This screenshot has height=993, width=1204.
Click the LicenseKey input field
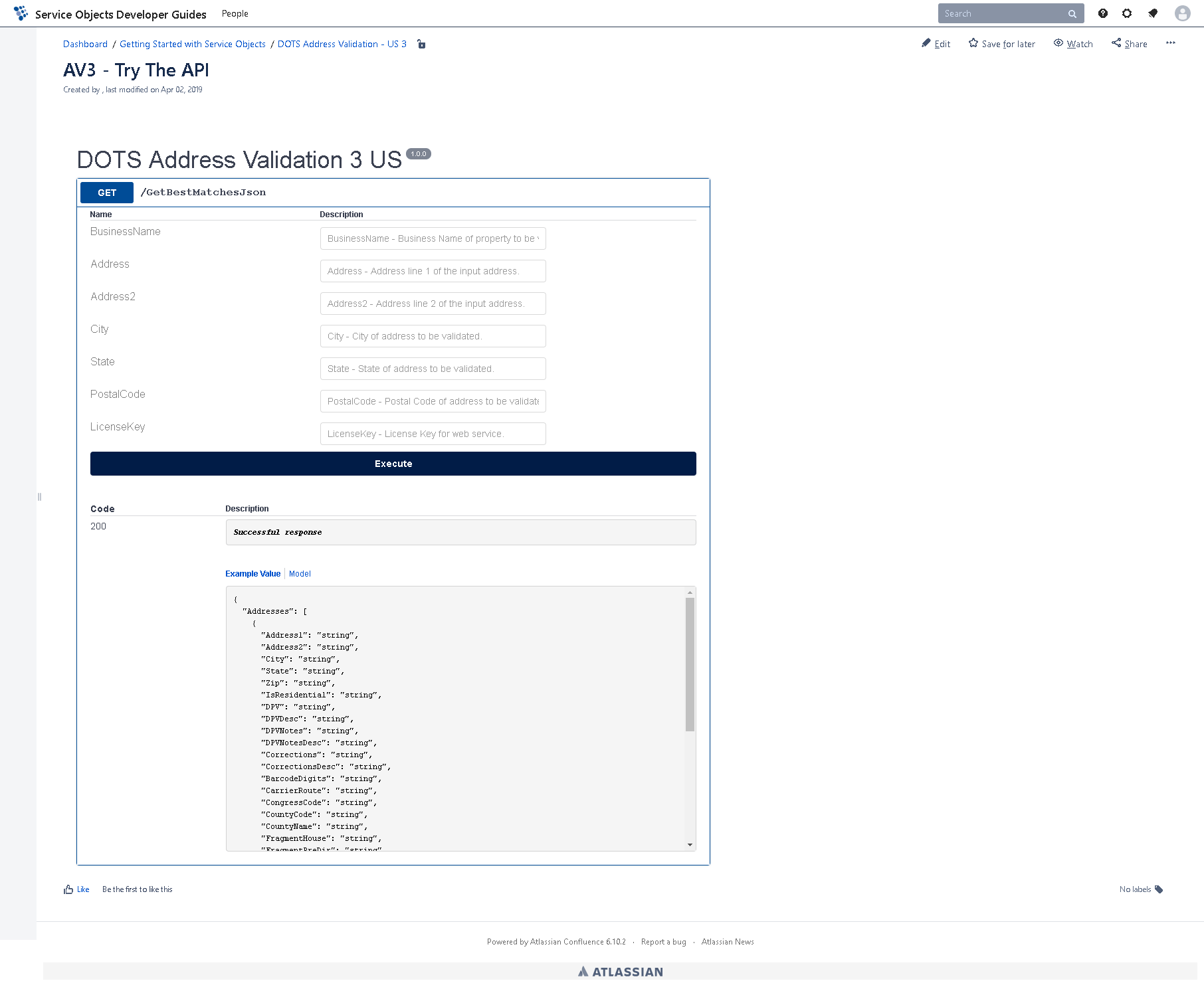coord(433,434)
